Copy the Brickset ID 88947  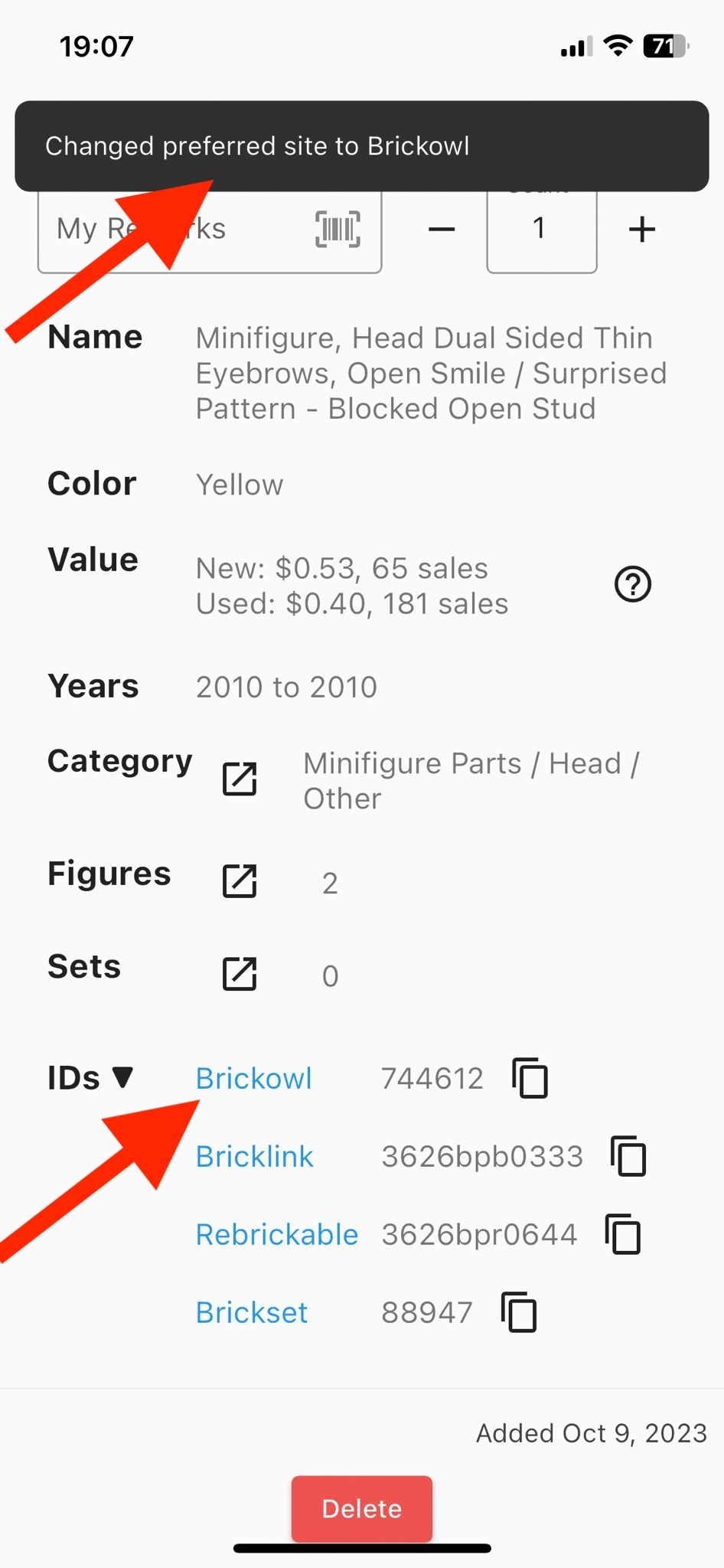click(x=519, y=1312)
